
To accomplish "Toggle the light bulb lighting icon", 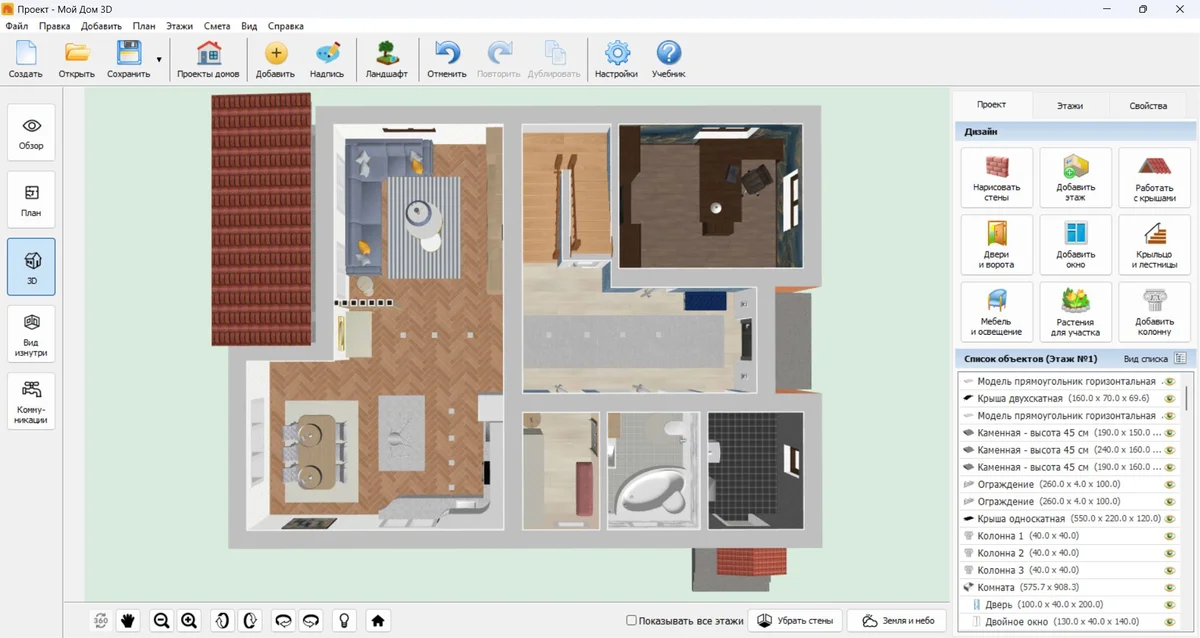I will pyautogui.click(x=344, y=621).
